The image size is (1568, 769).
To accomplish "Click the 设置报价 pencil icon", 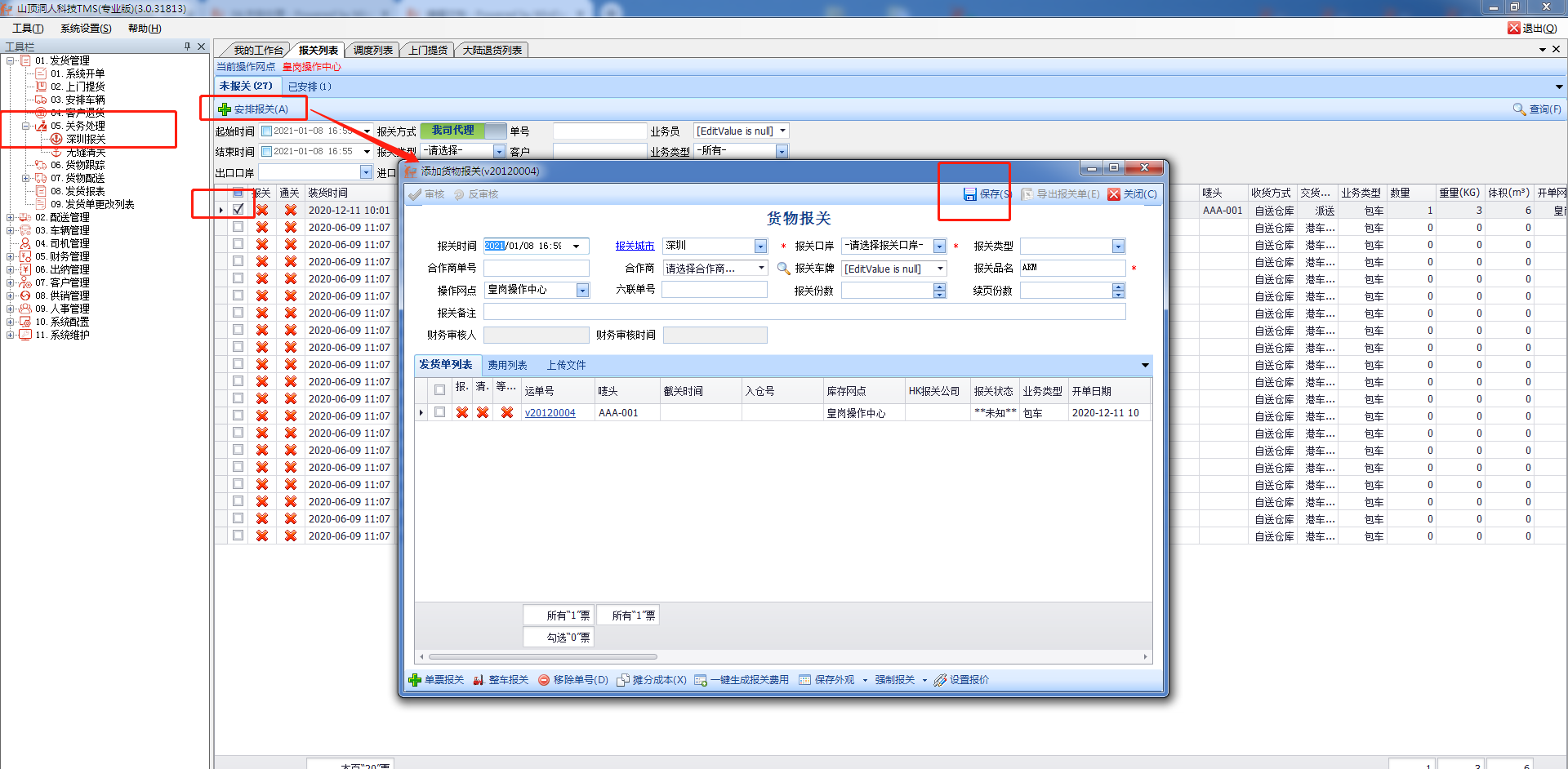I will (x=940, y=680).
